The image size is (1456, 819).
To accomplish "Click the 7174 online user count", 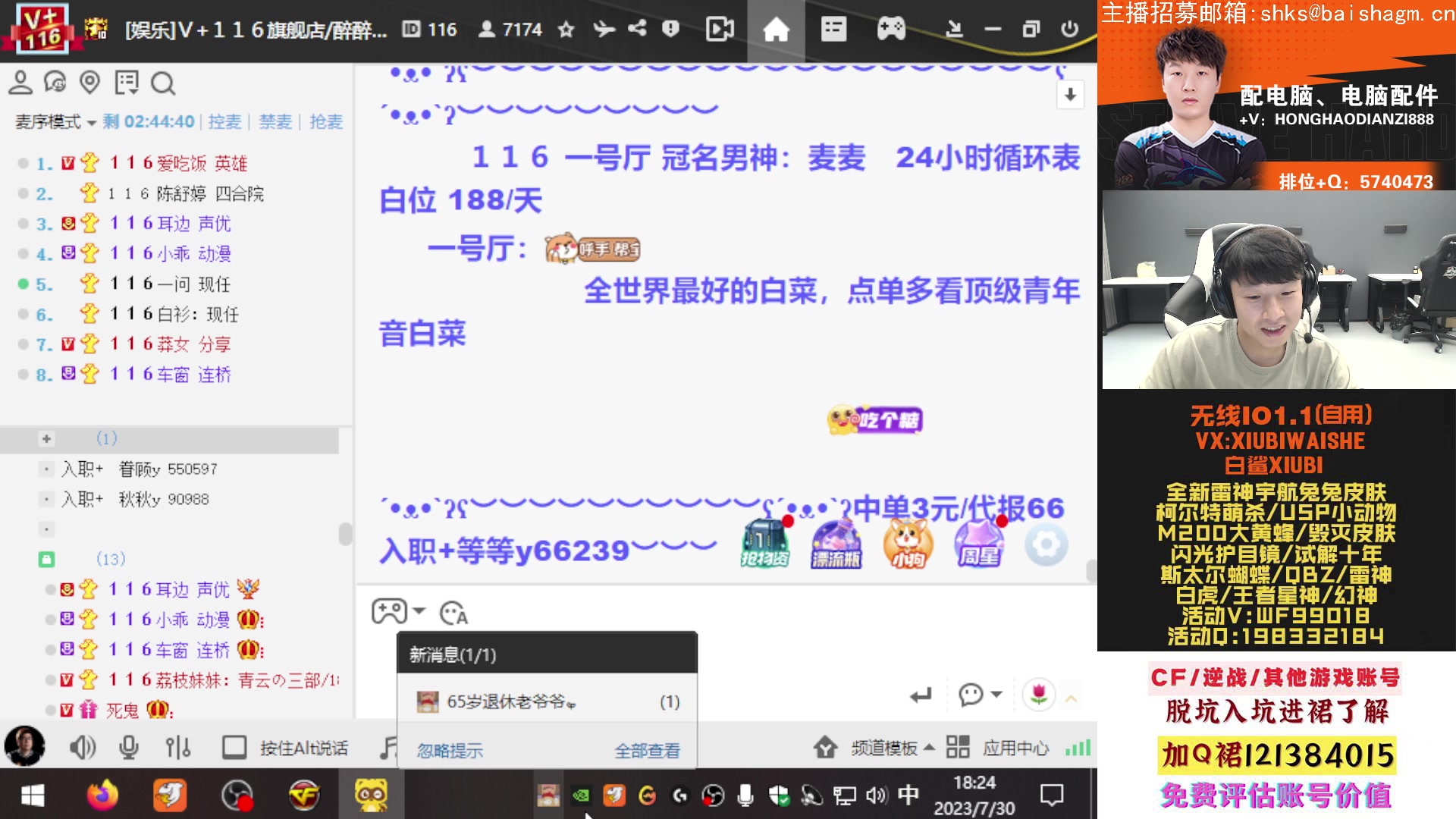I will coord(510,30).
